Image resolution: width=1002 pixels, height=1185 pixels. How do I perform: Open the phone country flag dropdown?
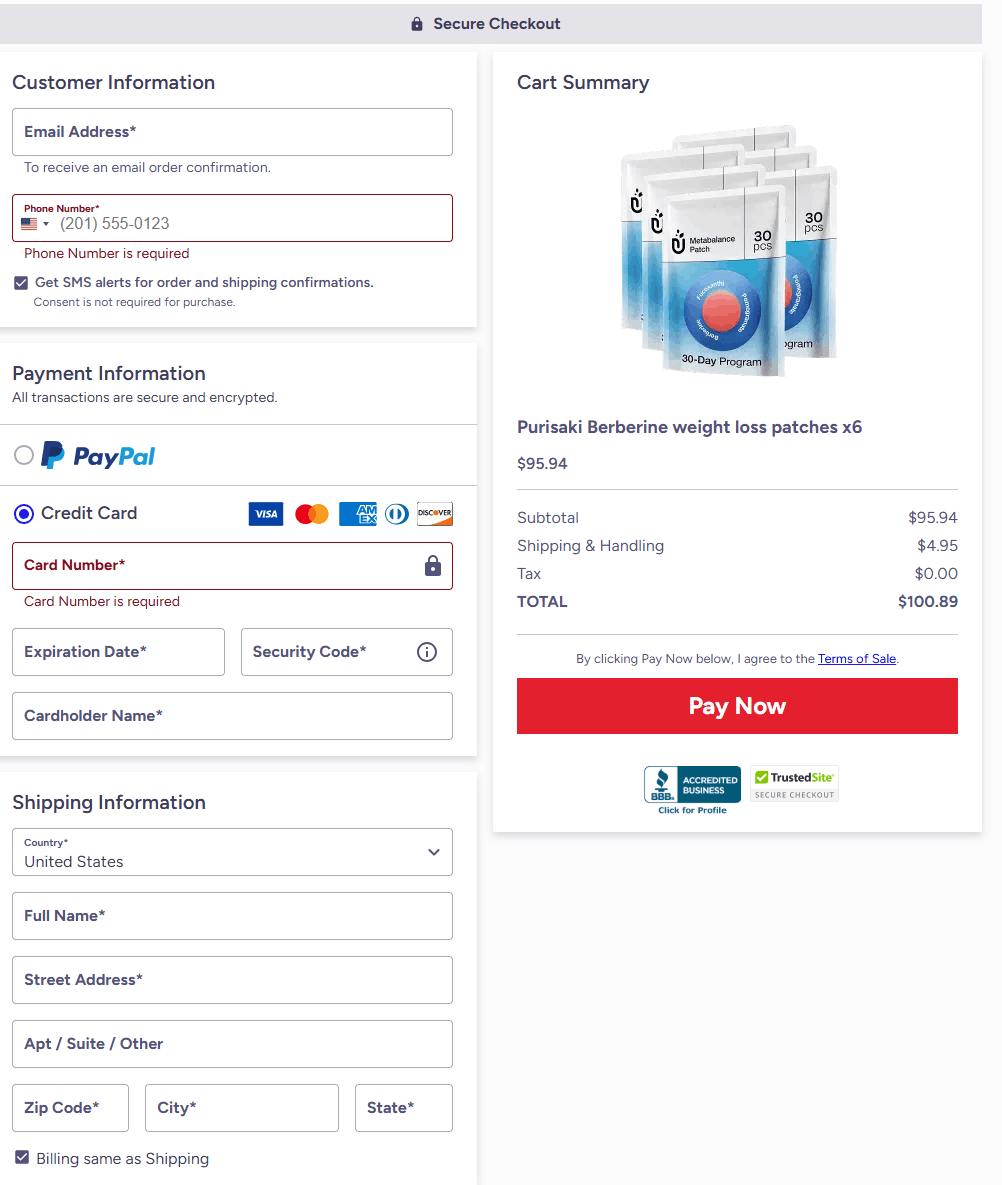(x=35, y=224)
